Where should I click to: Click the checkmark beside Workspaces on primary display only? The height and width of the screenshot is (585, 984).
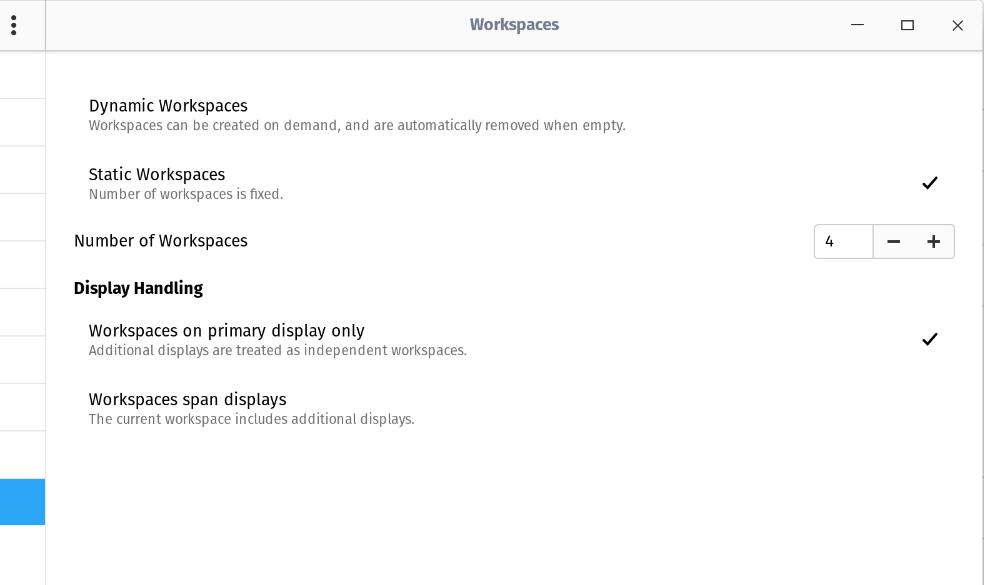pyautogui.click(x=930, y=339)
